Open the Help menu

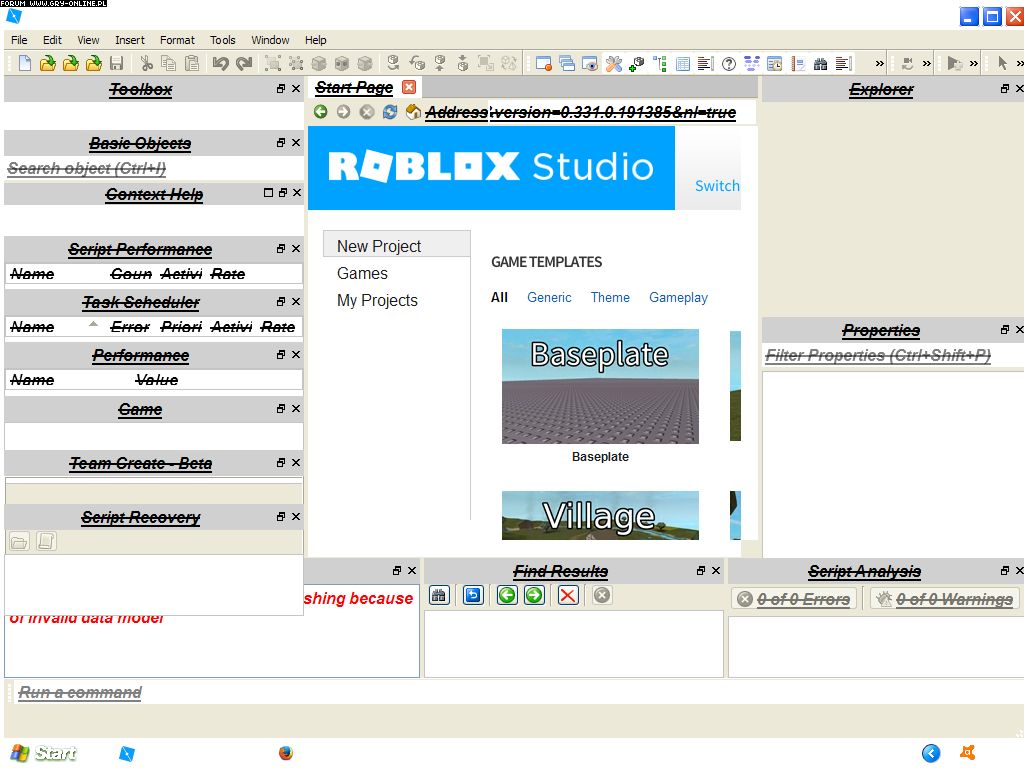tap(315, 40)
